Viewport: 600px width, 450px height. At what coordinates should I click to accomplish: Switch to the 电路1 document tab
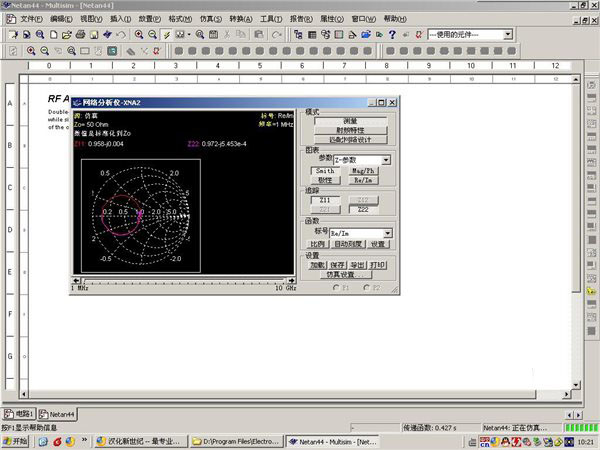(x=21, y=413)
